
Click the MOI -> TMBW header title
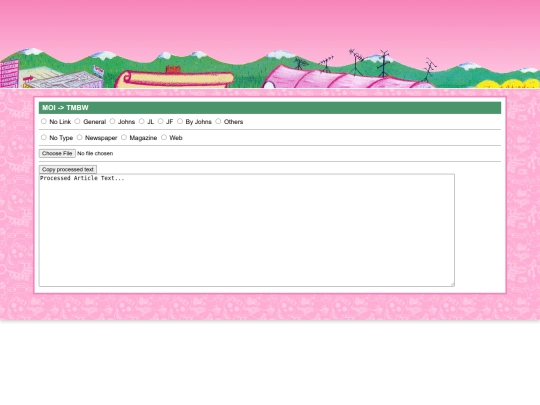coord(65,108)
